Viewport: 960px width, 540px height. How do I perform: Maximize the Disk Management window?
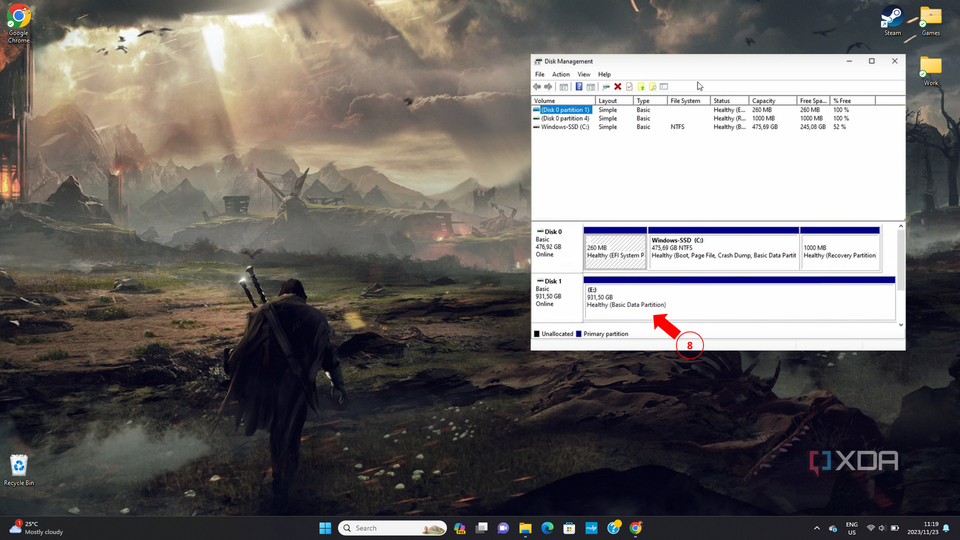(x=872, y=61)
